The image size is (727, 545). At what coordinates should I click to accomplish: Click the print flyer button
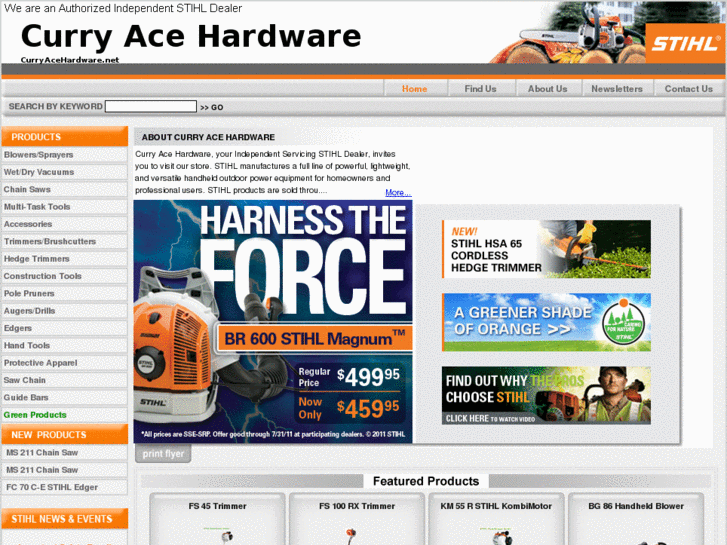[x=163, y=454]
